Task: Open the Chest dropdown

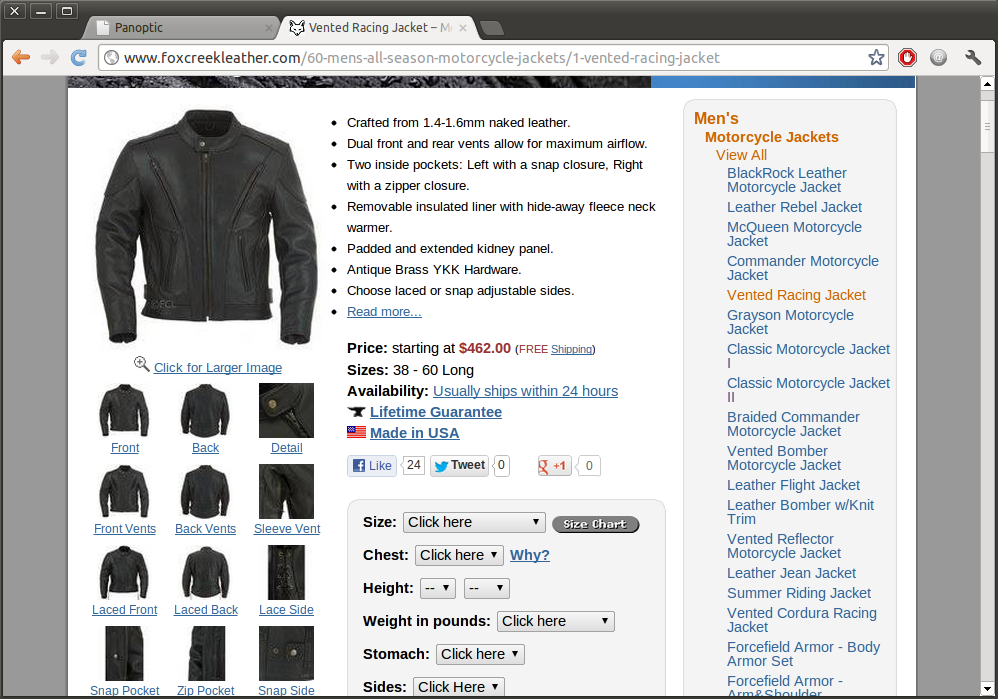Action: click(459, 555)
